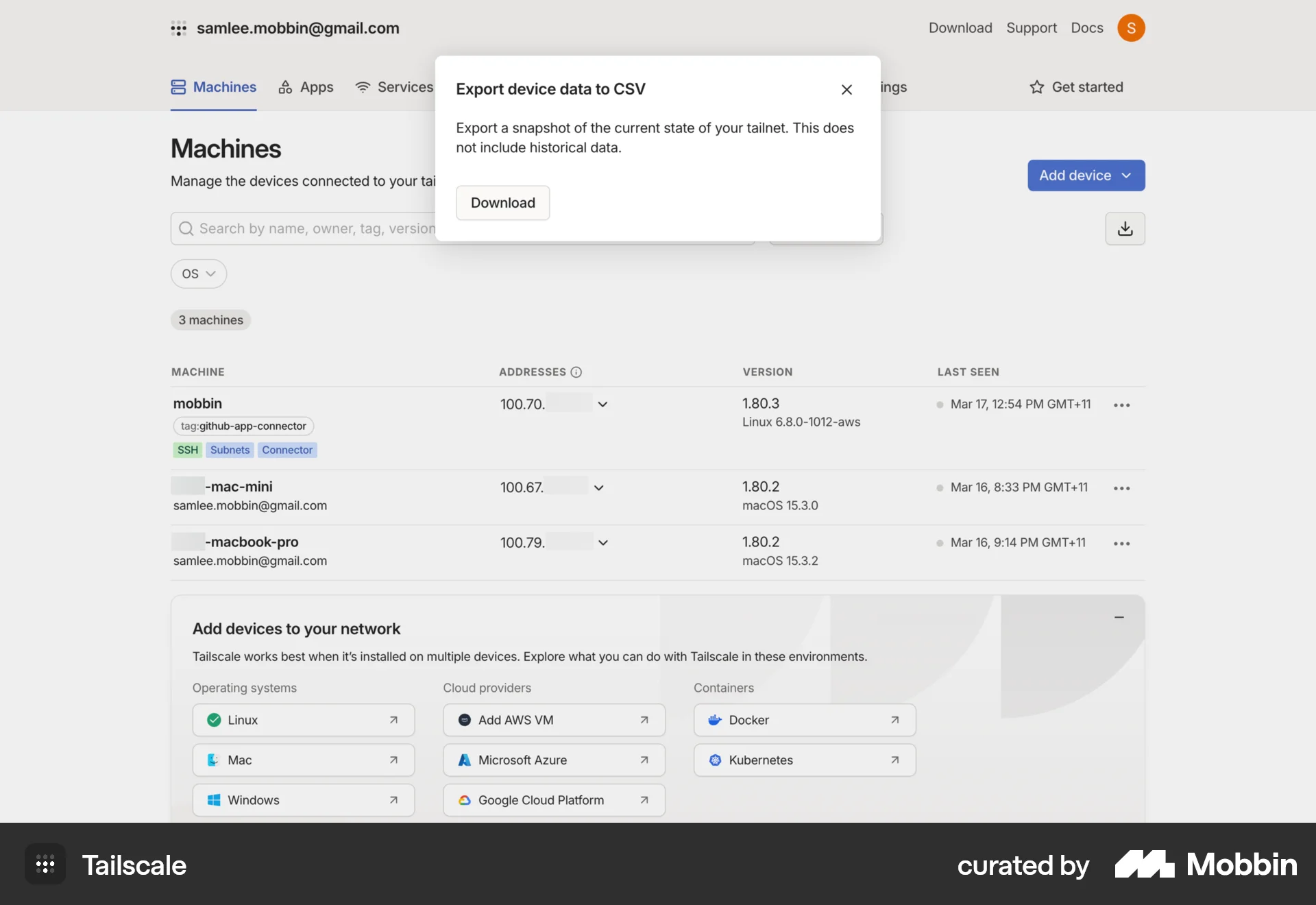This screenshot has height=905, width=1316.
Task: Open the OS filter dropdown
Action: [198, 274]
